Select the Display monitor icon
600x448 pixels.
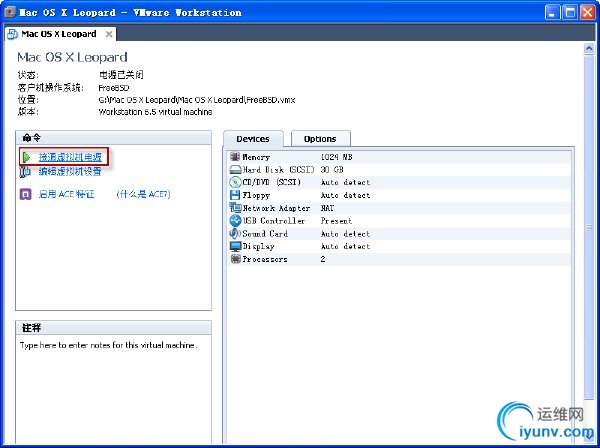[235, 246]
